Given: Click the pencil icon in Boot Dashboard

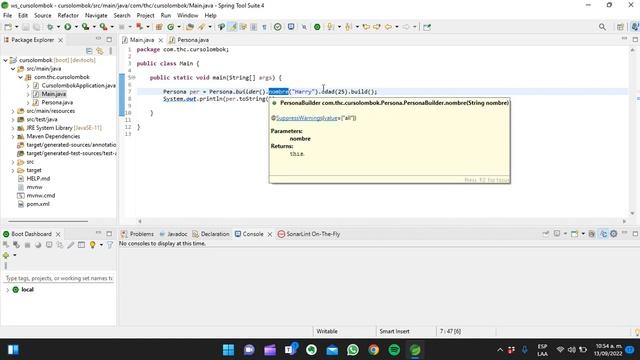Looking at the screenshot, I should 71,245.
